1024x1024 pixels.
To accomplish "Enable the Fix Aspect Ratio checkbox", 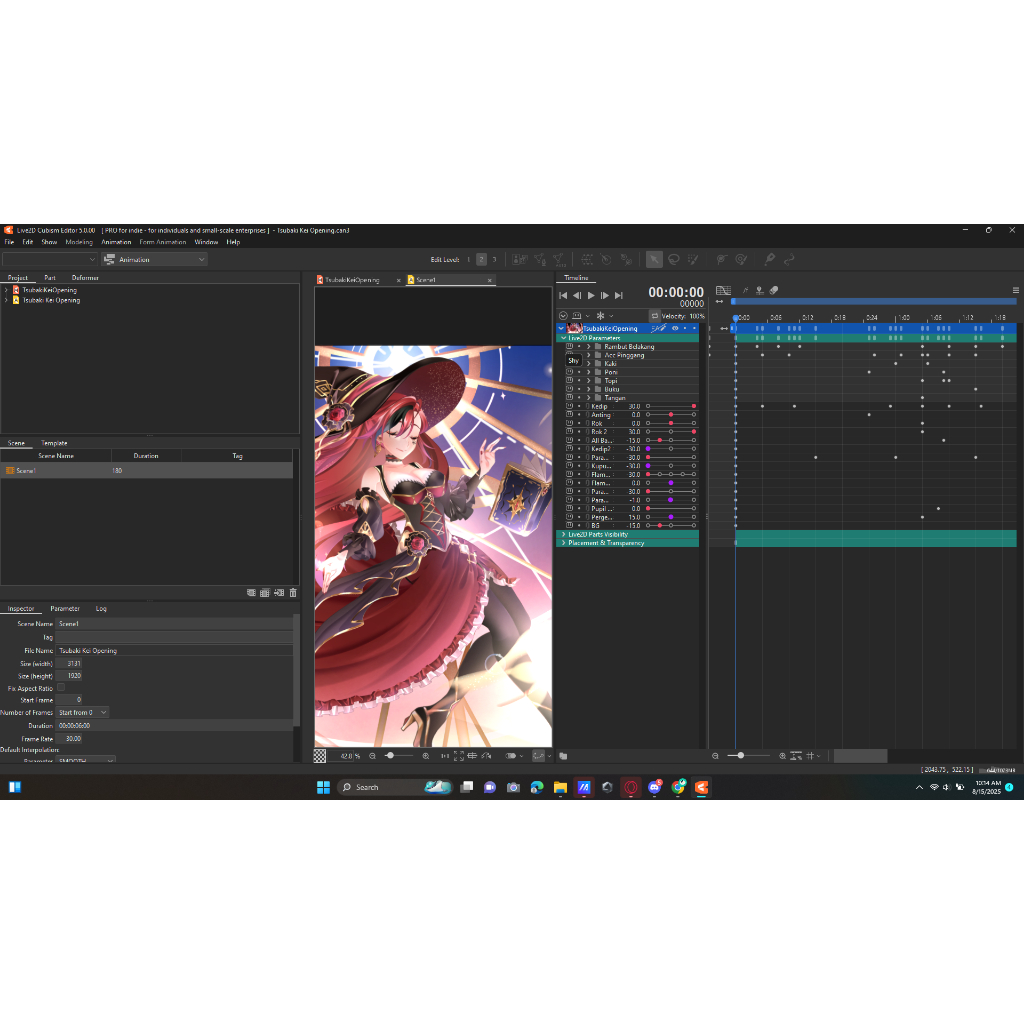I will (x=62, y=687).
